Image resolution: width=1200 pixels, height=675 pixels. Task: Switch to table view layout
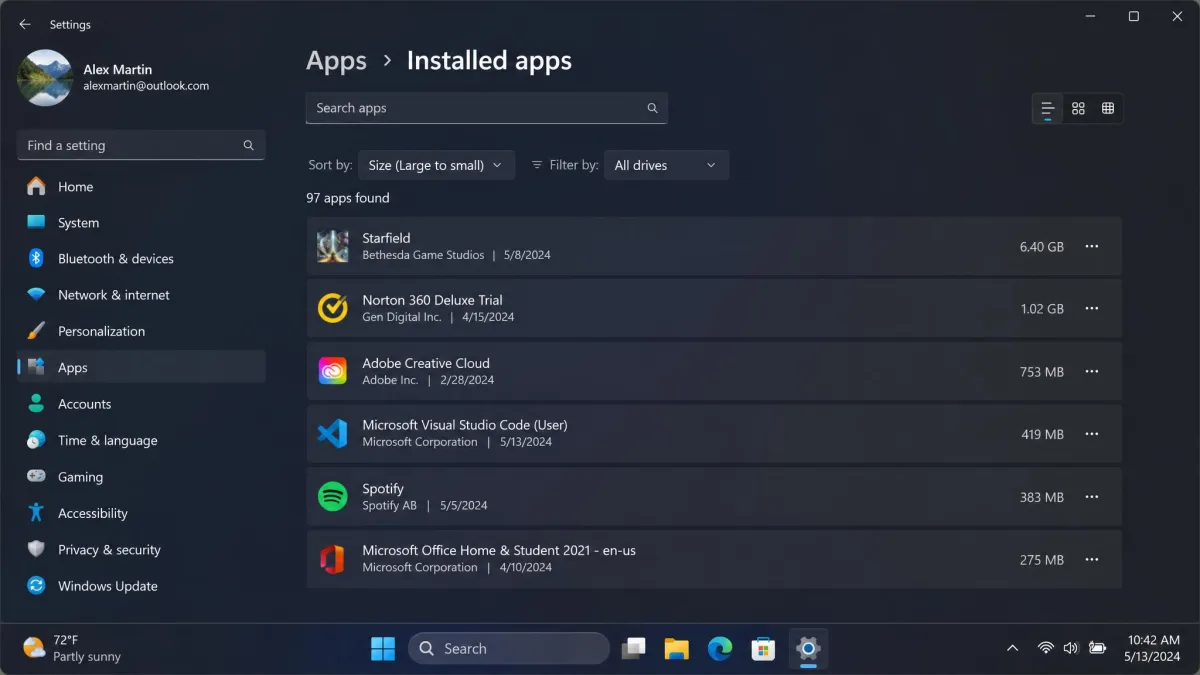1108,108
